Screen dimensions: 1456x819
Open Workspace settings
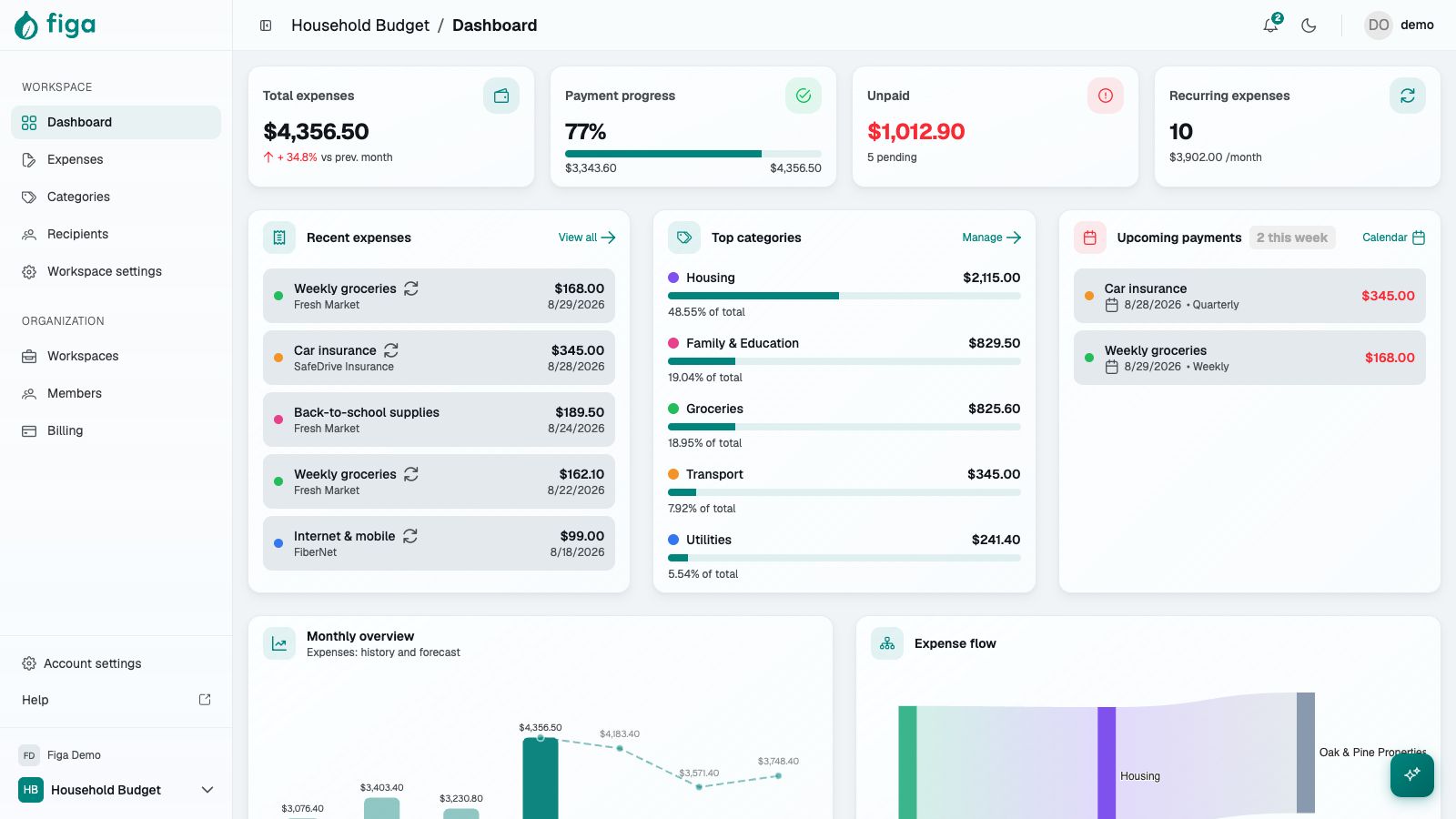click(116, 271)
